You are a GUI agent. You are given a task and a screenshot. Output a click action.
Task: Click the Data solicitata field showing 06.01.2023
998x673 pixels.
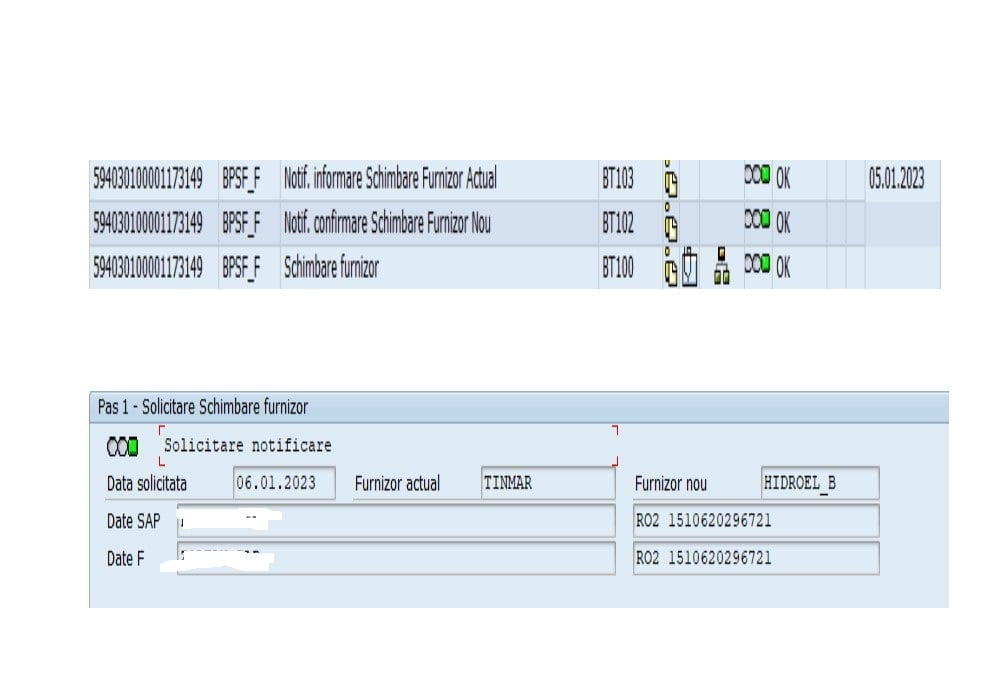(284, 483)
